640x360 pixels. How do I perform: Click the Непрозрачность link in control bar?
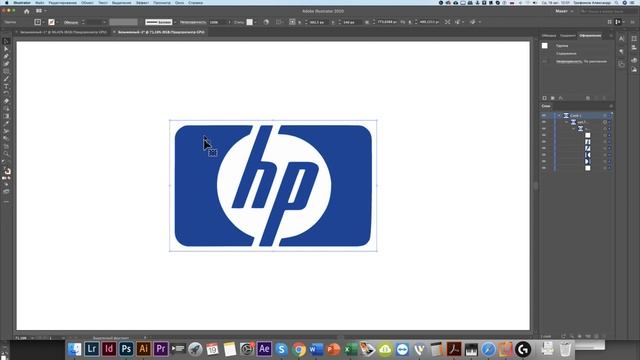click(193, 22)
